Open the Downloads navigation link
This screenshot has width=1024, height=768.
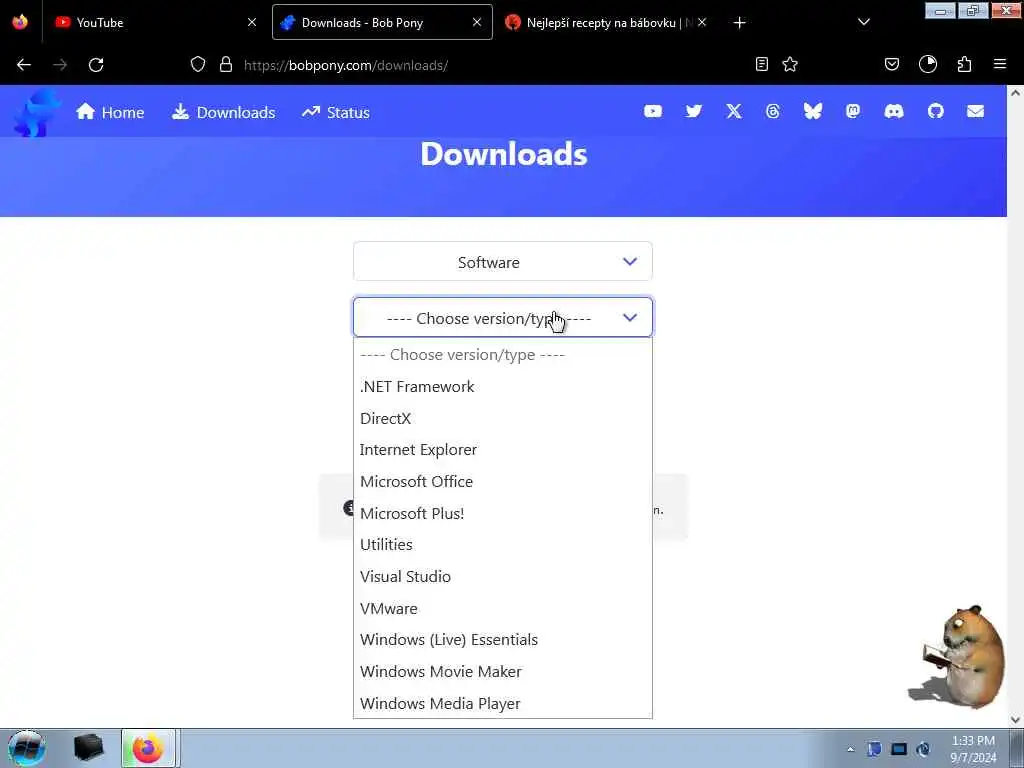click(x=223, y=112)
